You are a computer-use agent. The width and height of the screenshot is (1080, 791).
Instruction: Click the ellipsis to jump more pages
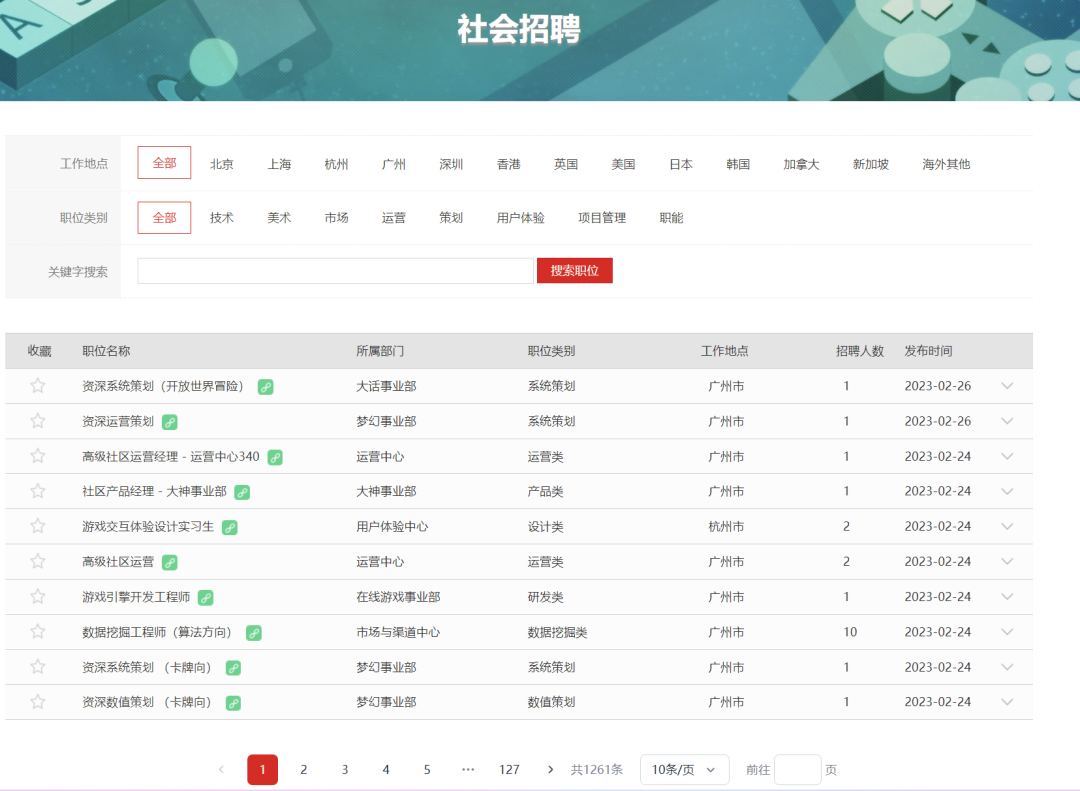[x=468, y=770]
